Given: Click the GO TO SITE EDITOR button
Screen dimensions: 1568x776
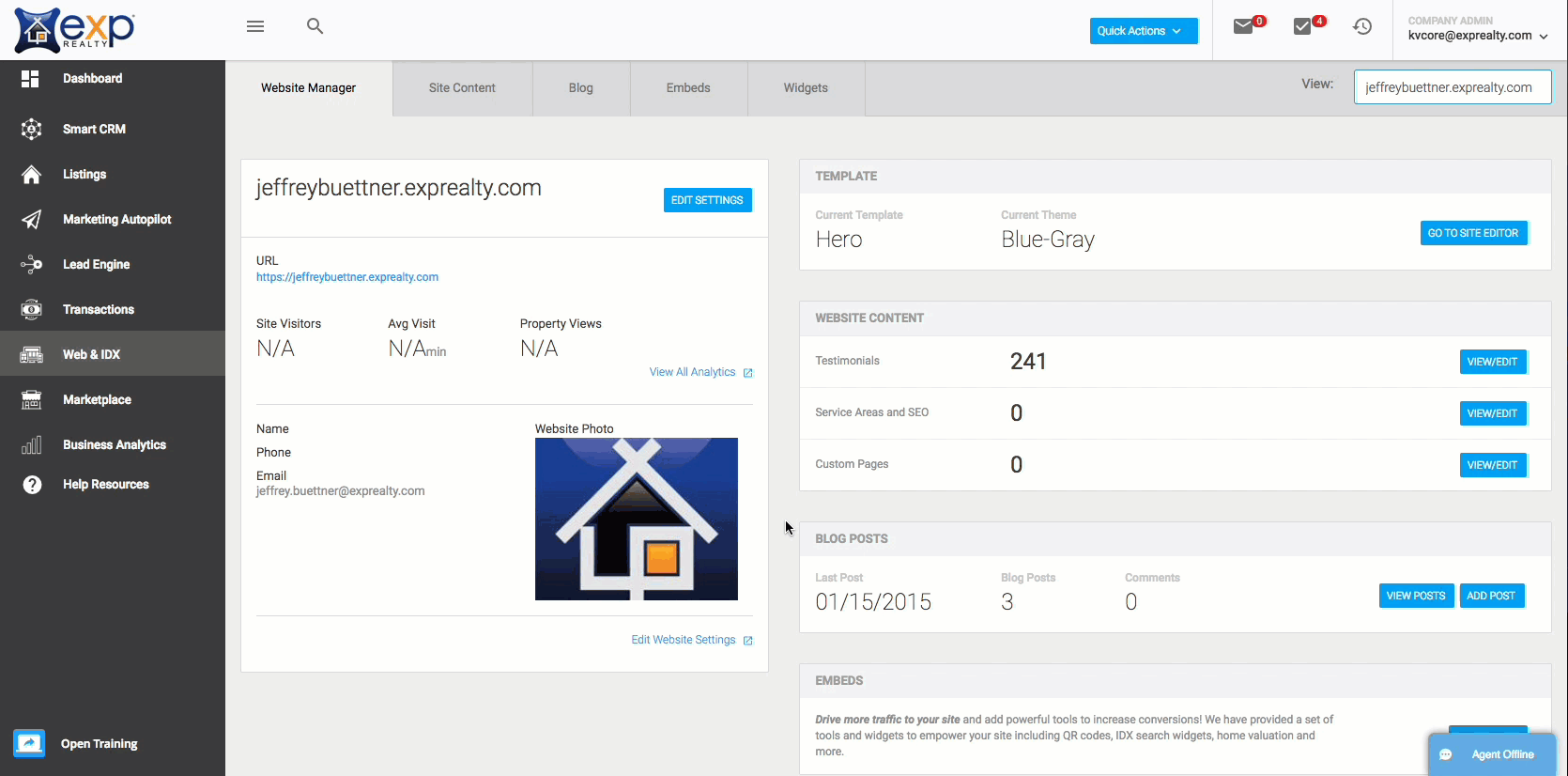Looking at the screenshot, I should pyautogui.click(x=1473, y=233).
